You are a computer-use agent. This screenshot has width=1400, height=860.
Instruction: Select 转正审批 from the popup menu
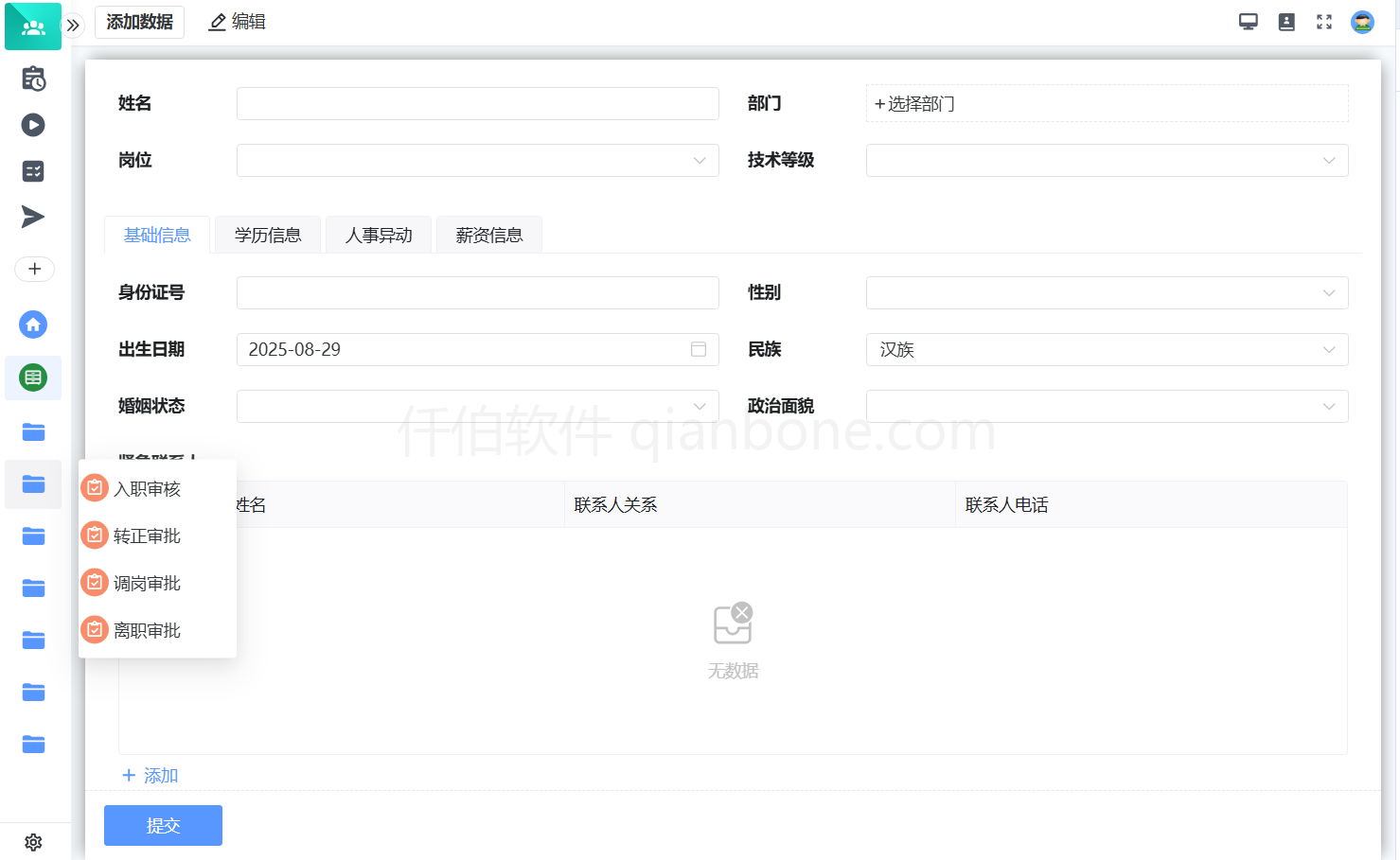147,536
